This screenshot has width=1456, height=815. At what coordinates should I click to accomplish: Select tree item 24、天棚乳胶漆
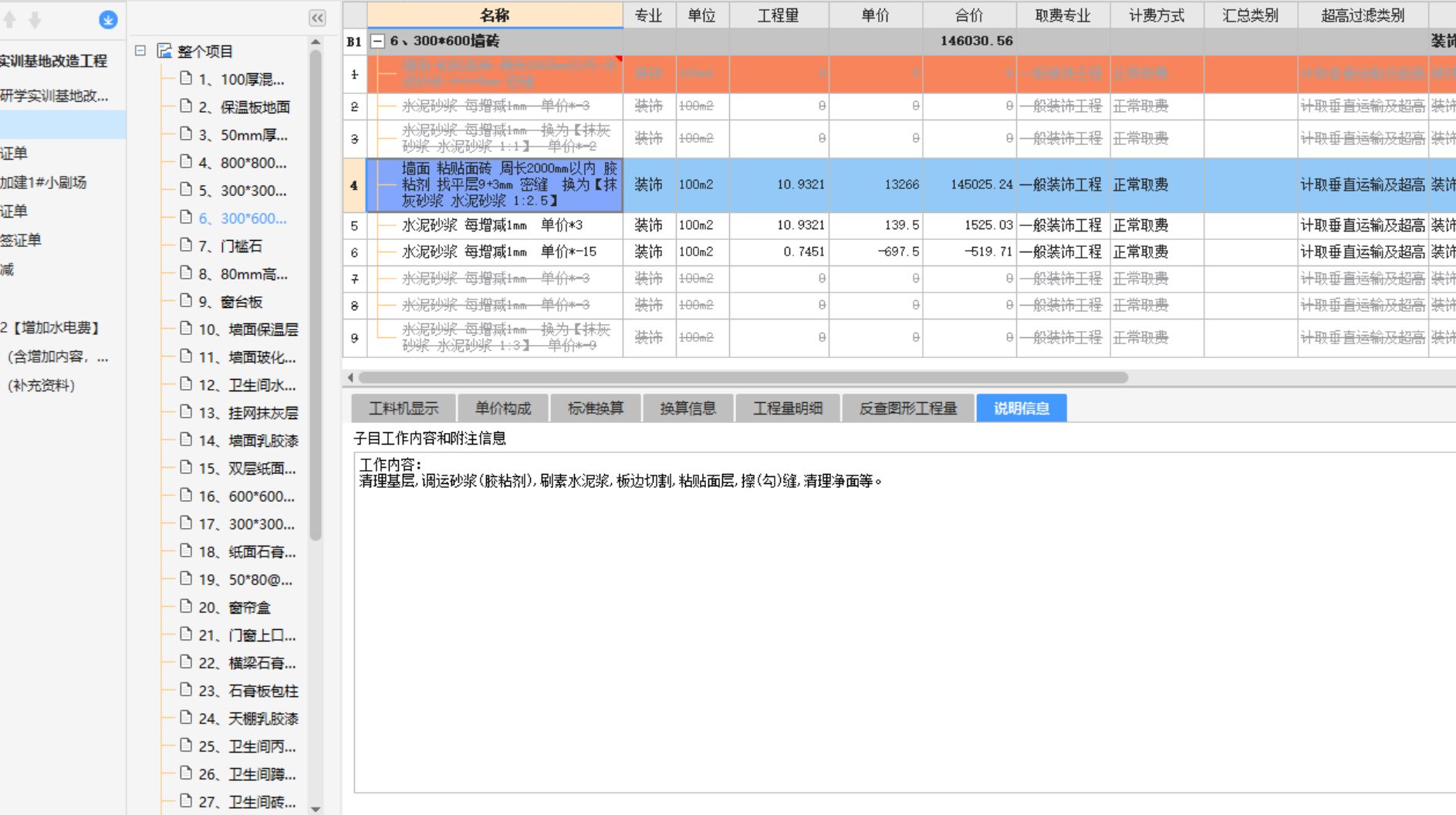coord(248,718)
